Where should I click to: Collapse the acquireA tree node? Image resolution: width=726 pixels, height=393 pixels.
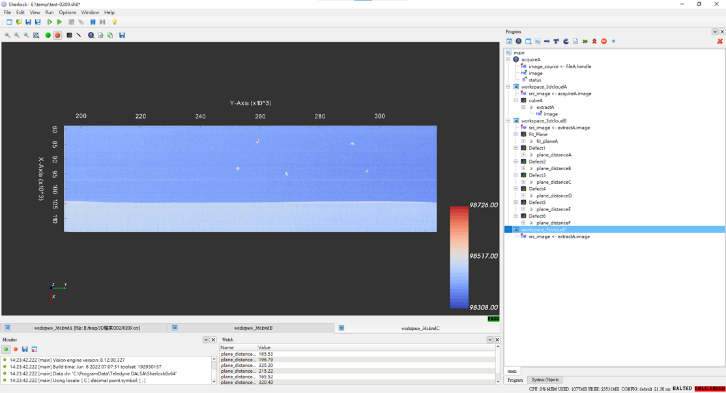click(x=508, y=59)
